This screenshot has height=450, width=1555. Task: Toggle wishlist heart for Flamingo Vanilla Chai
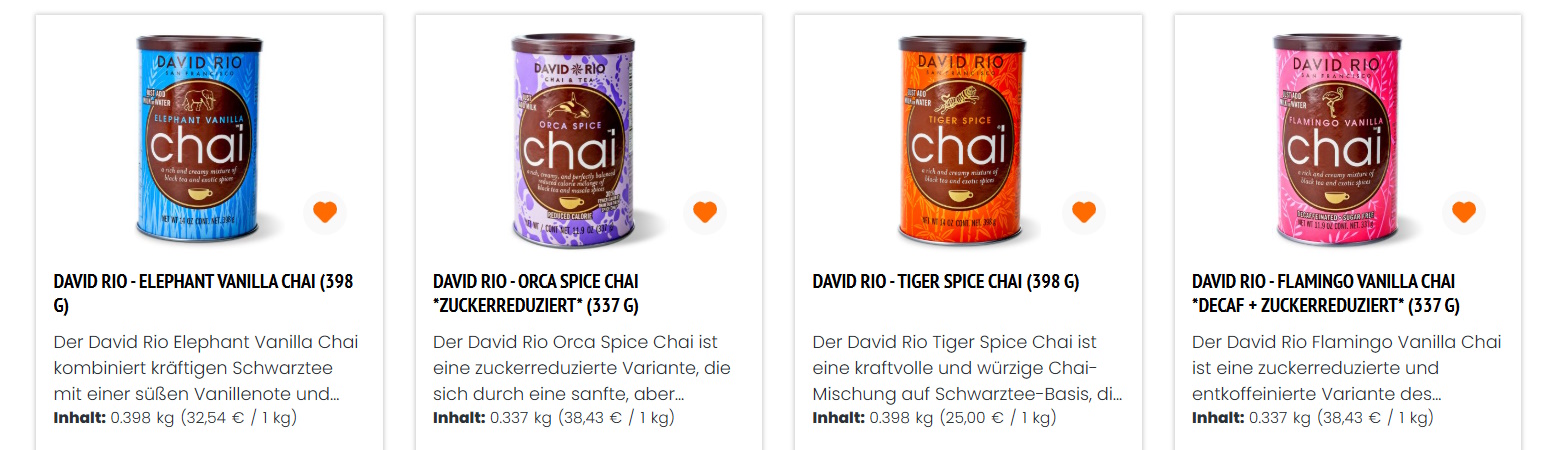tap(1464, 212)
